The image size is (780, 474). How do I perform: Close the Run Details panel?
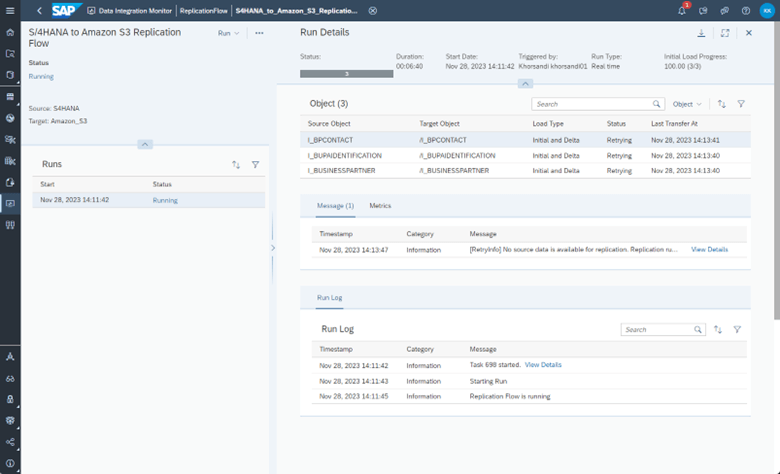(x=749, y=33)
